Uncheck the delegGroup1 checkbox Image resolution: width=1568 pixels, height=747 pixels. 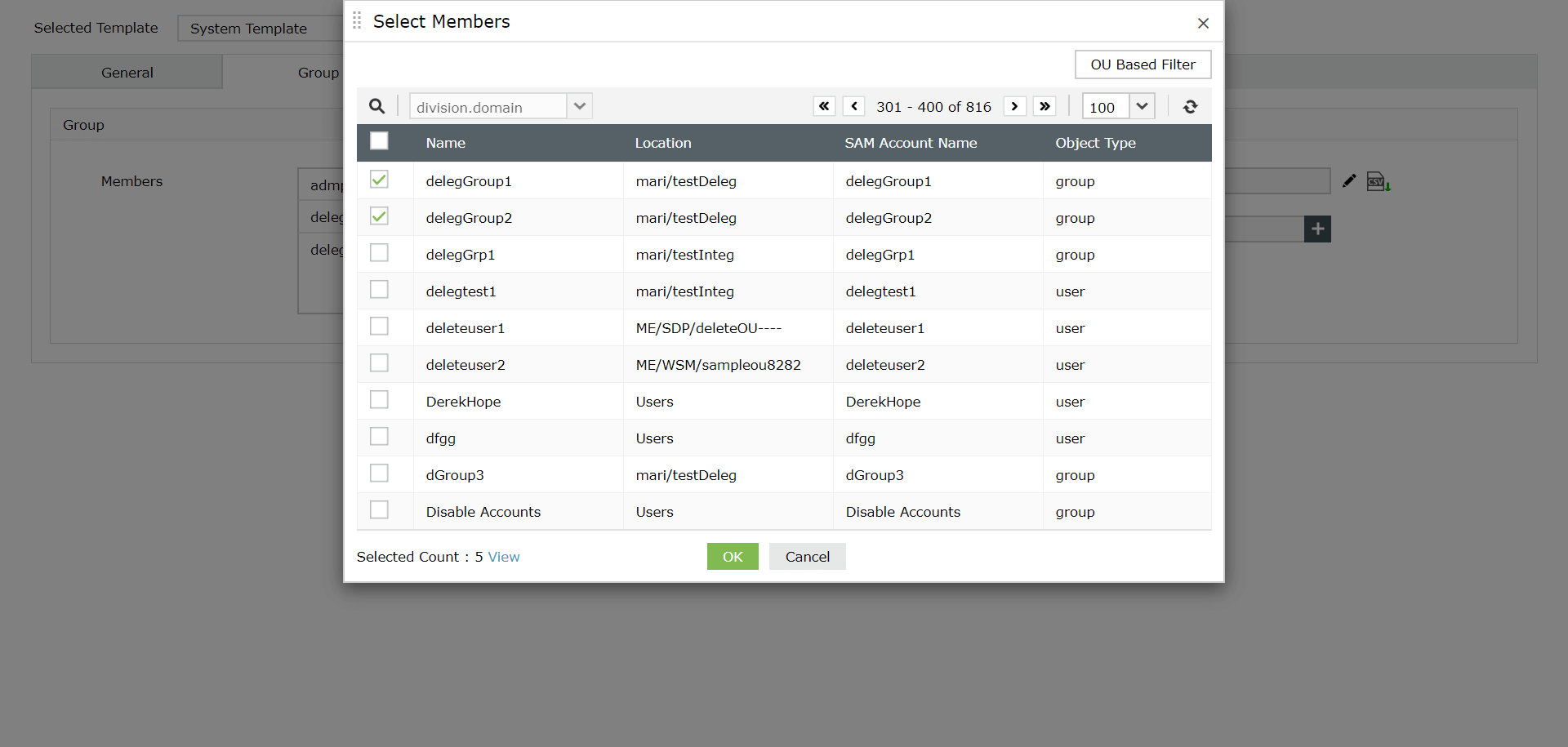379,180
